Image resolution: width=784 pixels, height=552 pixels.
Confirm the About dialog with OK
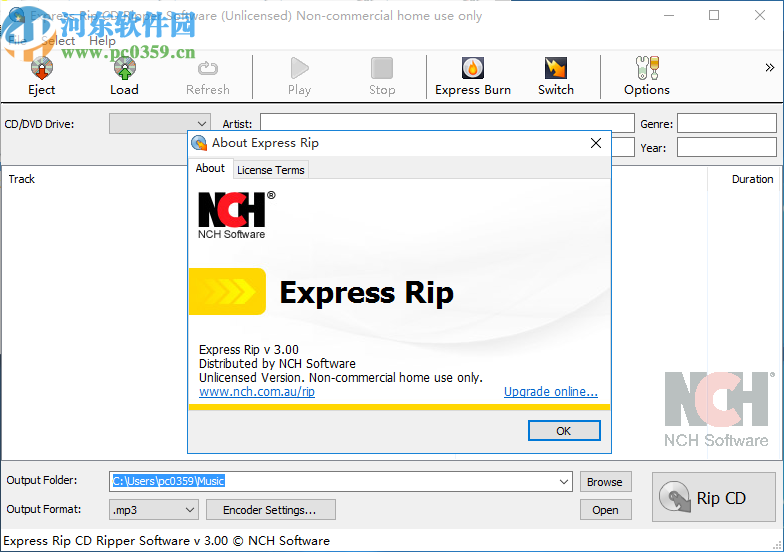(x=564, y=430)
